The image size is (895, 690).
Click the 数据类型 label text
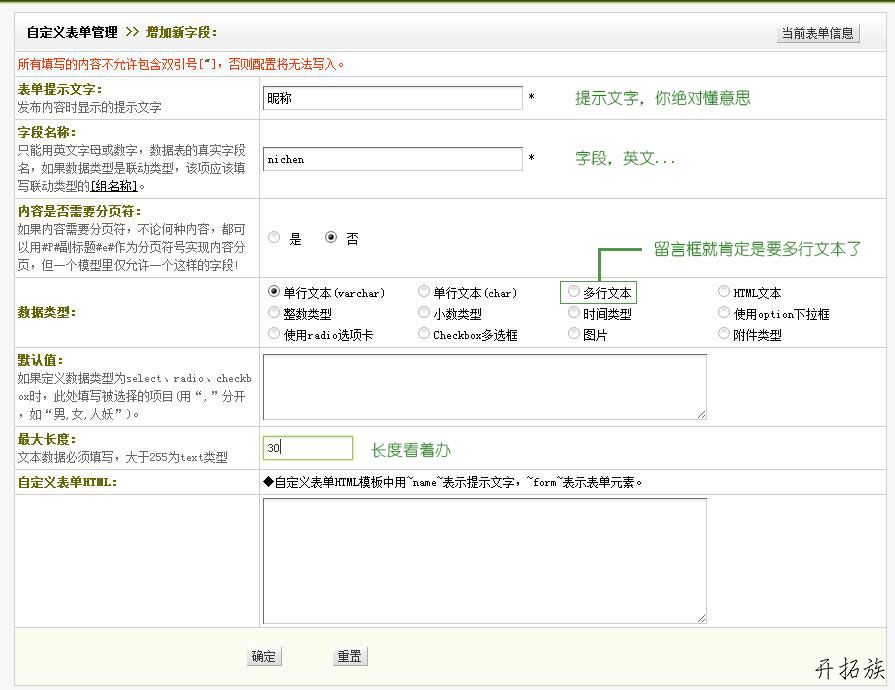[47, 312]
